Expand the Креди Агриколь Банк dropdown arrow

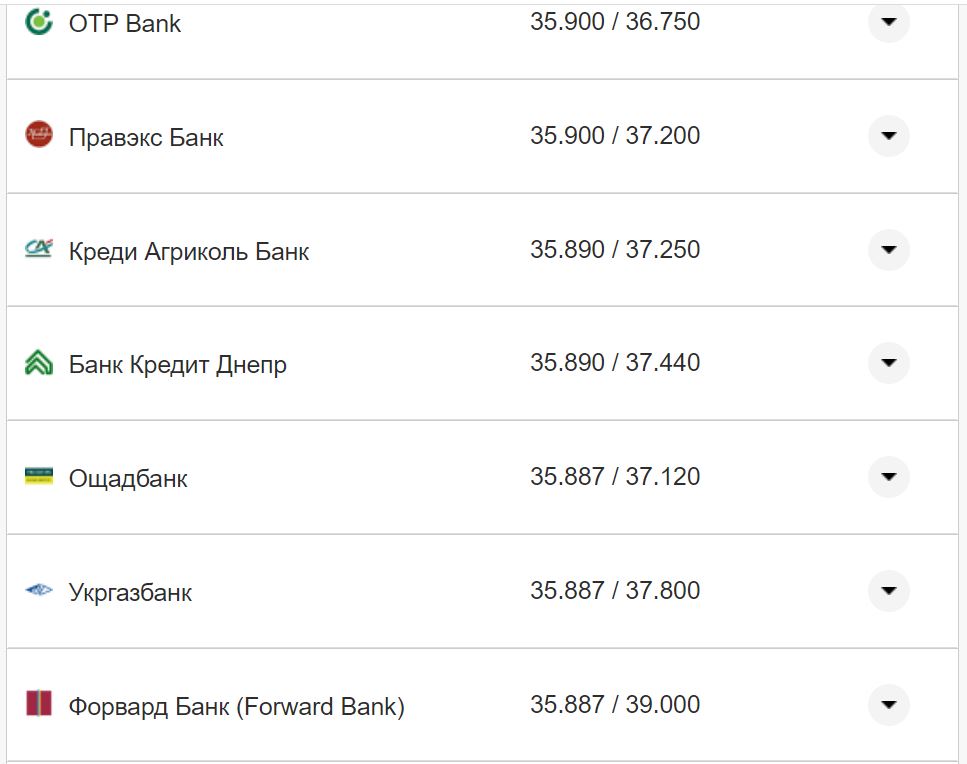coord(888,250)
